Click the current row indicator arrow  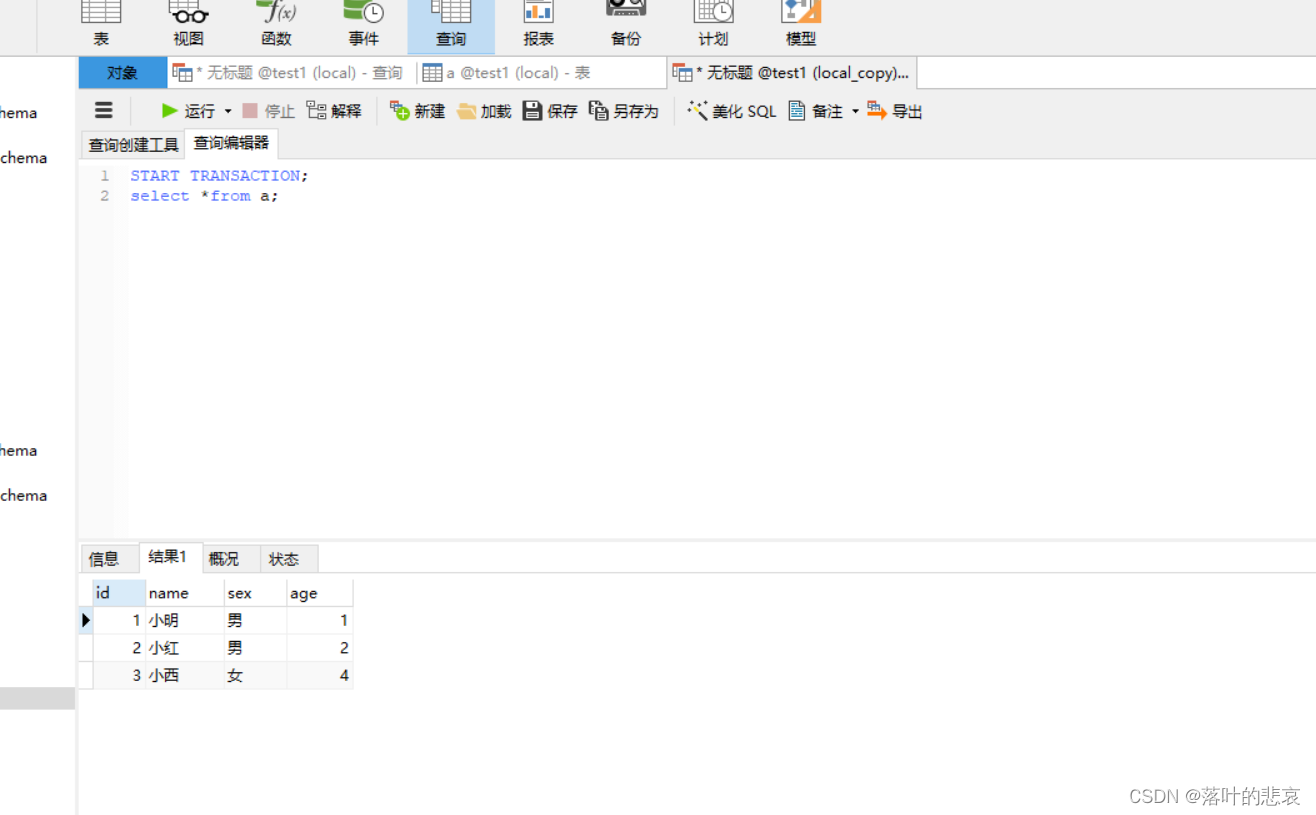click(86, 620)
